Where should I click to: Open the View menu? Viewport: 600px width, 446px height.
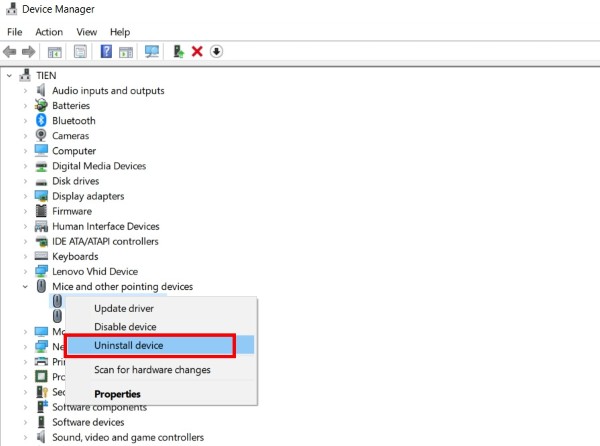coord(86,32)
